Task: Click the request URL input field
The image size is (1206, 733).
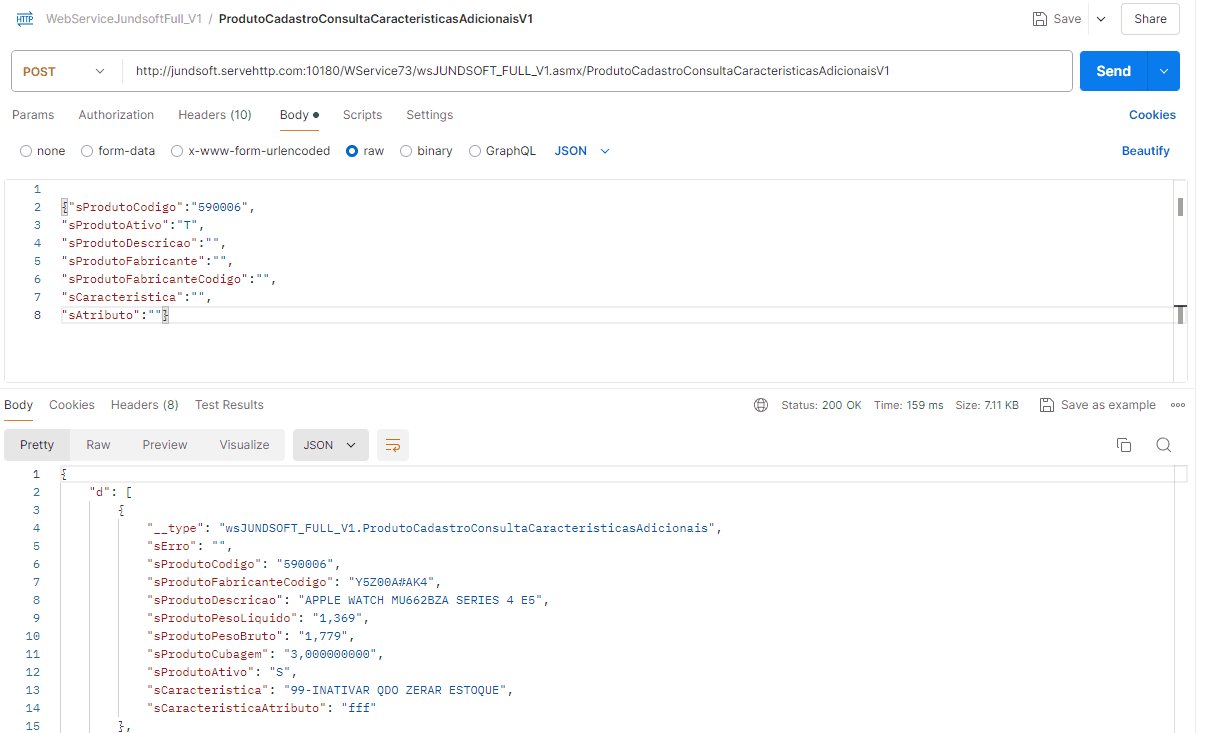Action: pyautogui.click(x=595, y=71)
